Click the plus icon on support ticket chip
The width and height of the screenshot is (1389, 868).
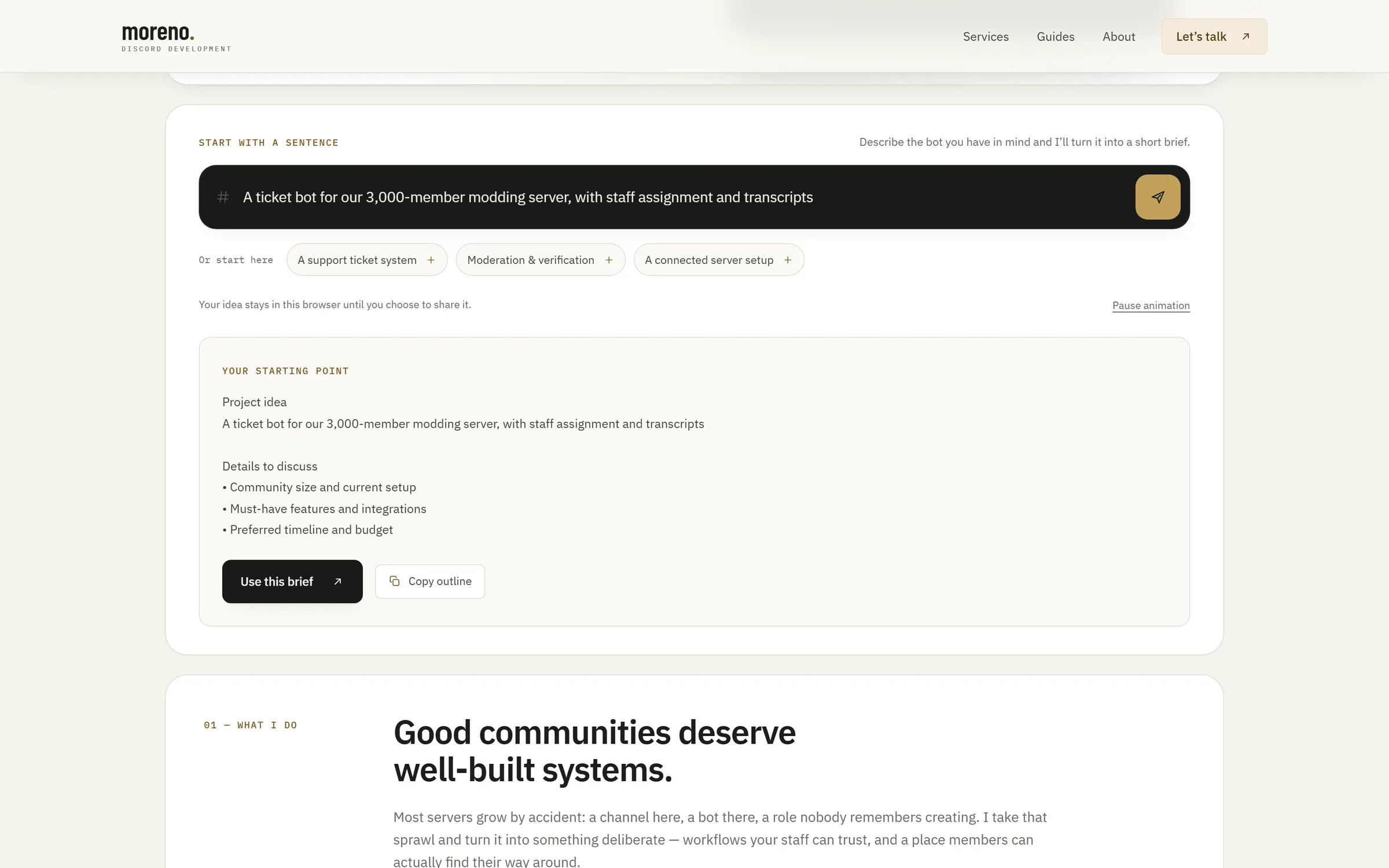(x=431, y=260)
